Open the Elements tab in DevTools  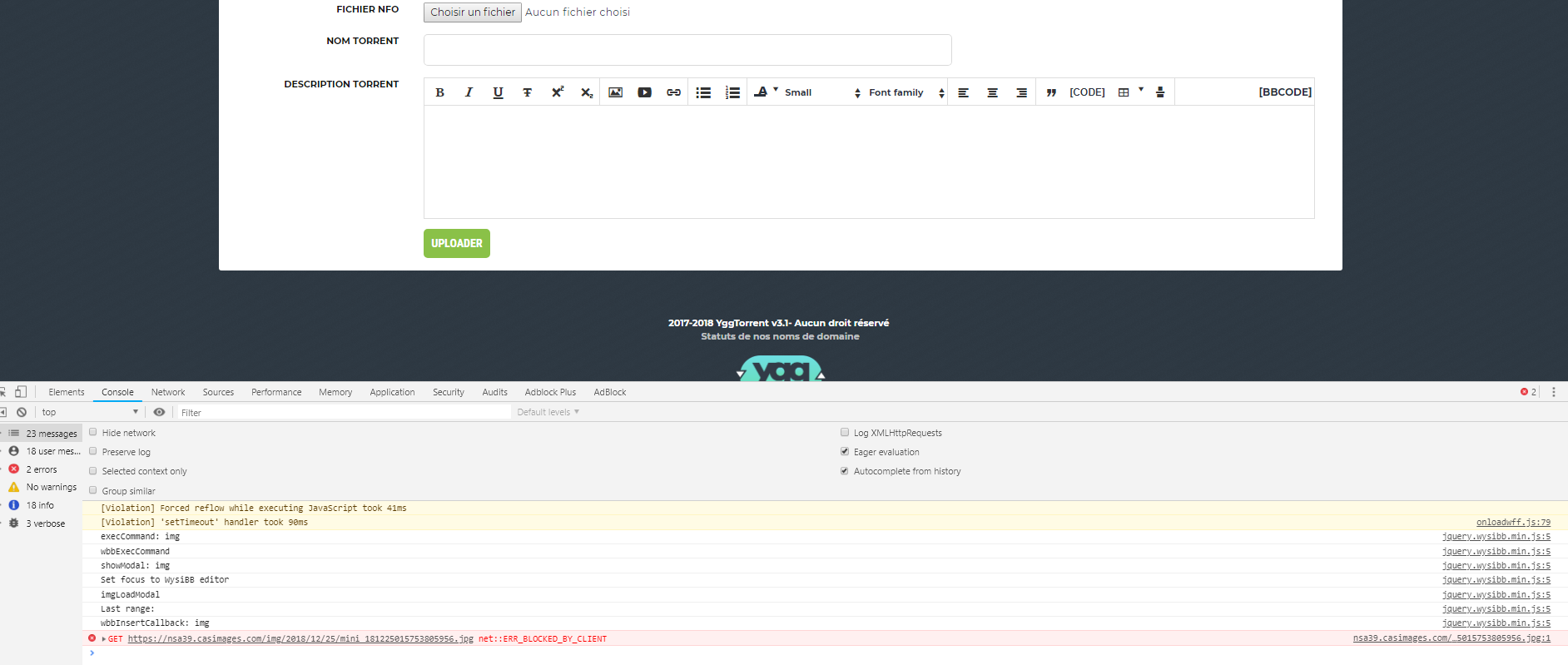click(x=67, y=392)
